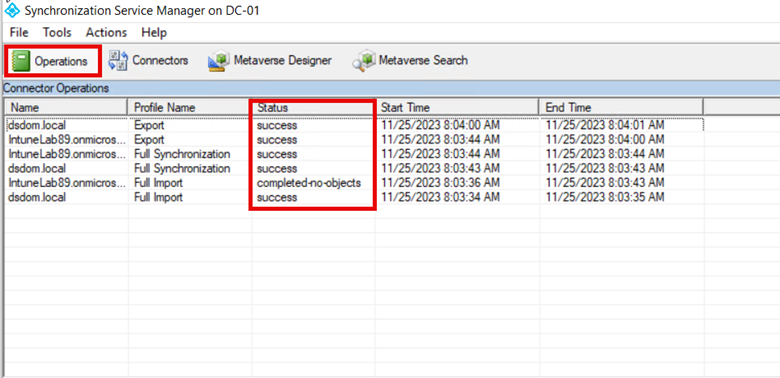780x378 pixels.
Task: Select the dsdom.local Full Synchronization row
Action: coord(355,169)
